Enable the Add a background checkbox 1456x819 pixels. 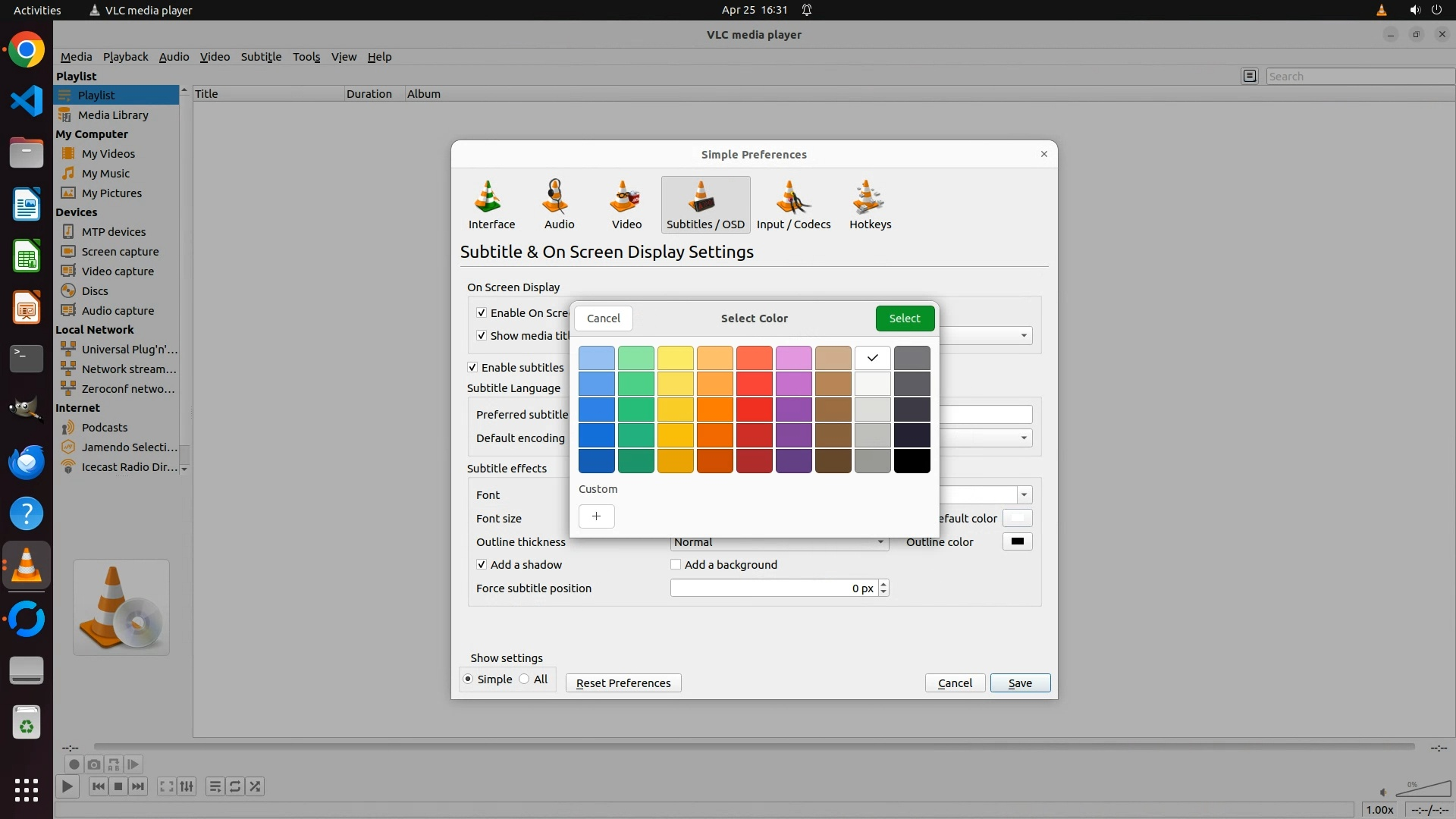point(676,565)
